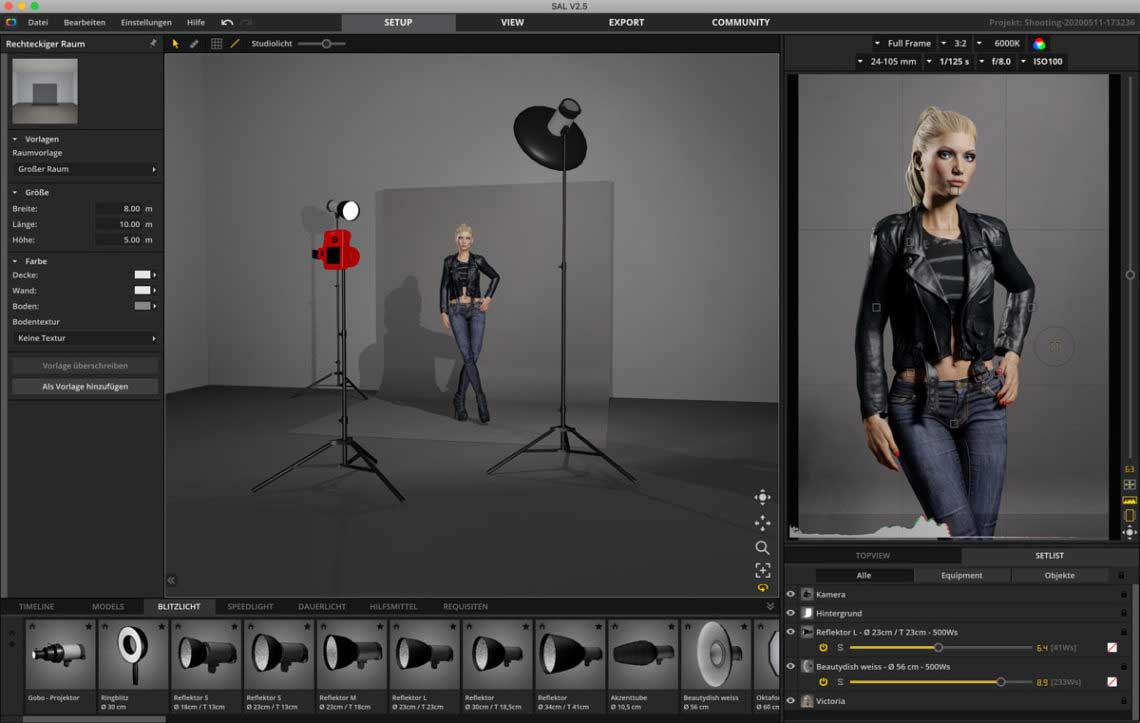Turn off power for Beautydish weiss
This screenshot has height=723, width=1140.
(823, 682)
